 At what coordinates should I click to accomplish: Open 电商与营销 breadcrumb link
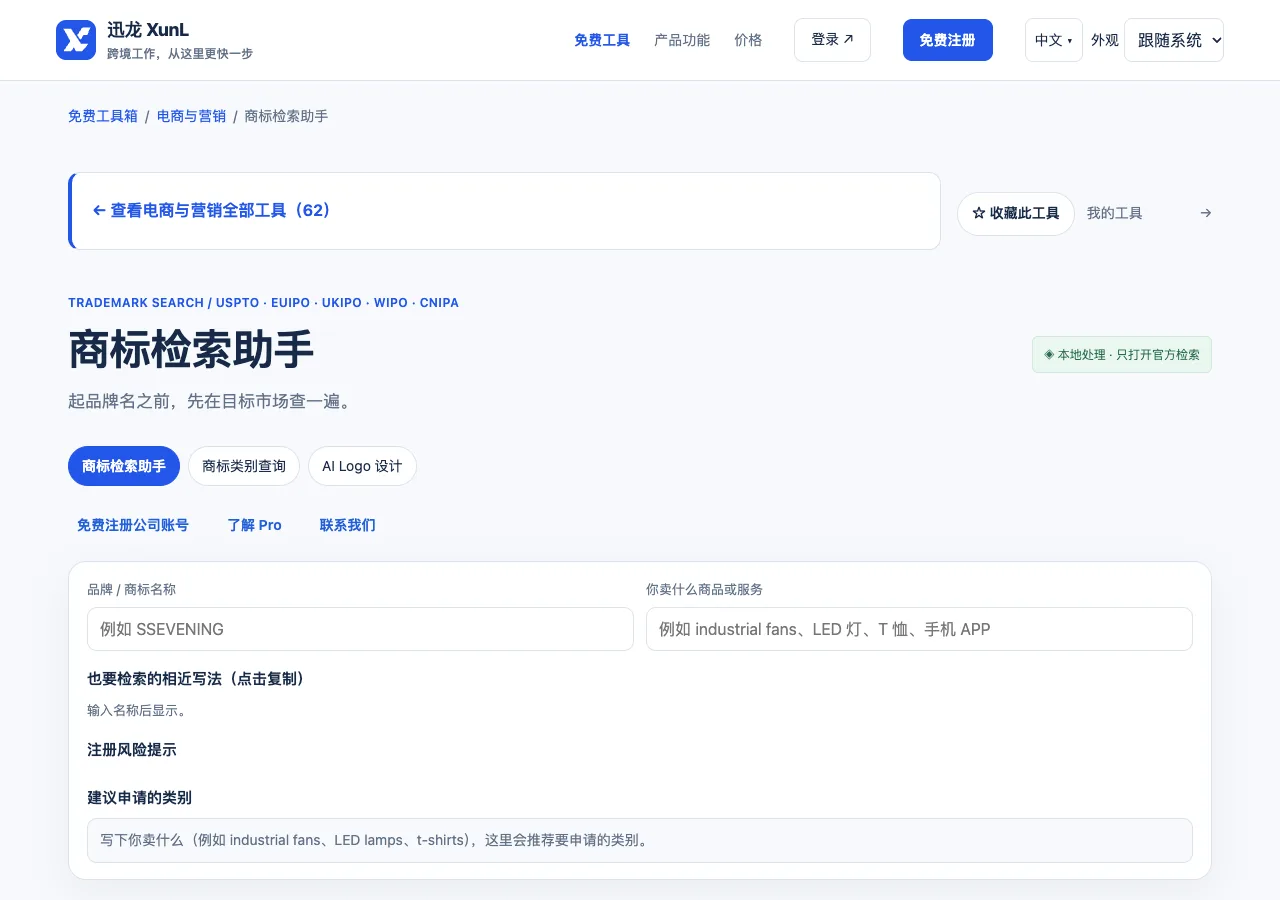tap(191, 116)
